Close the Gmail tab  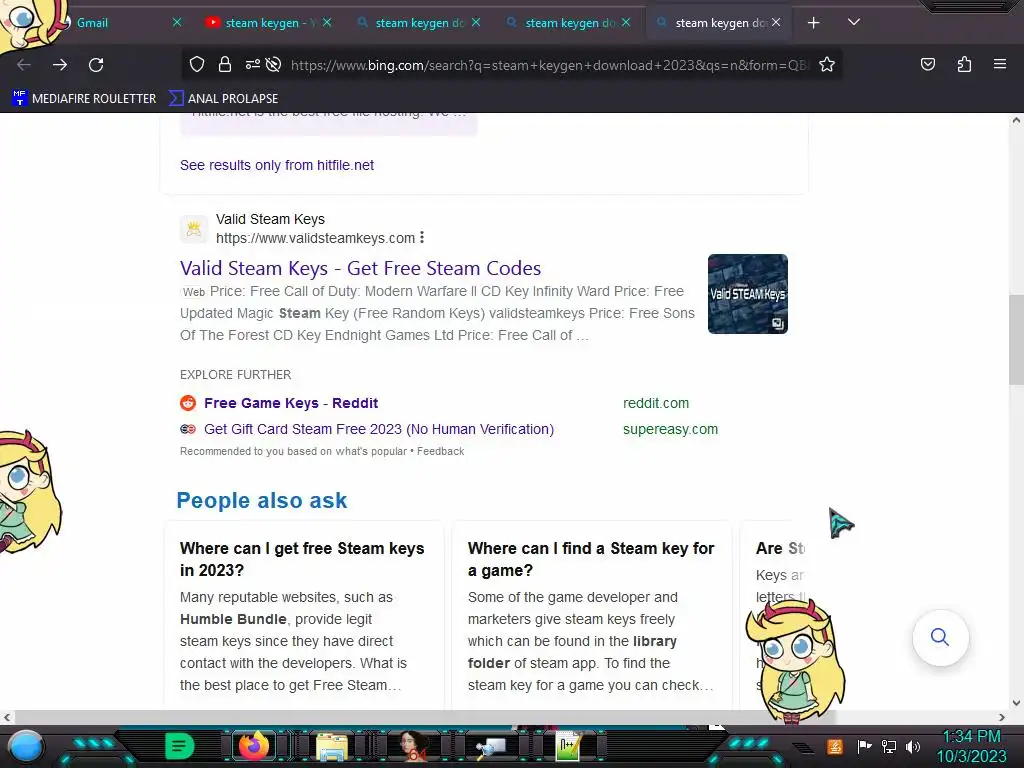177,22
